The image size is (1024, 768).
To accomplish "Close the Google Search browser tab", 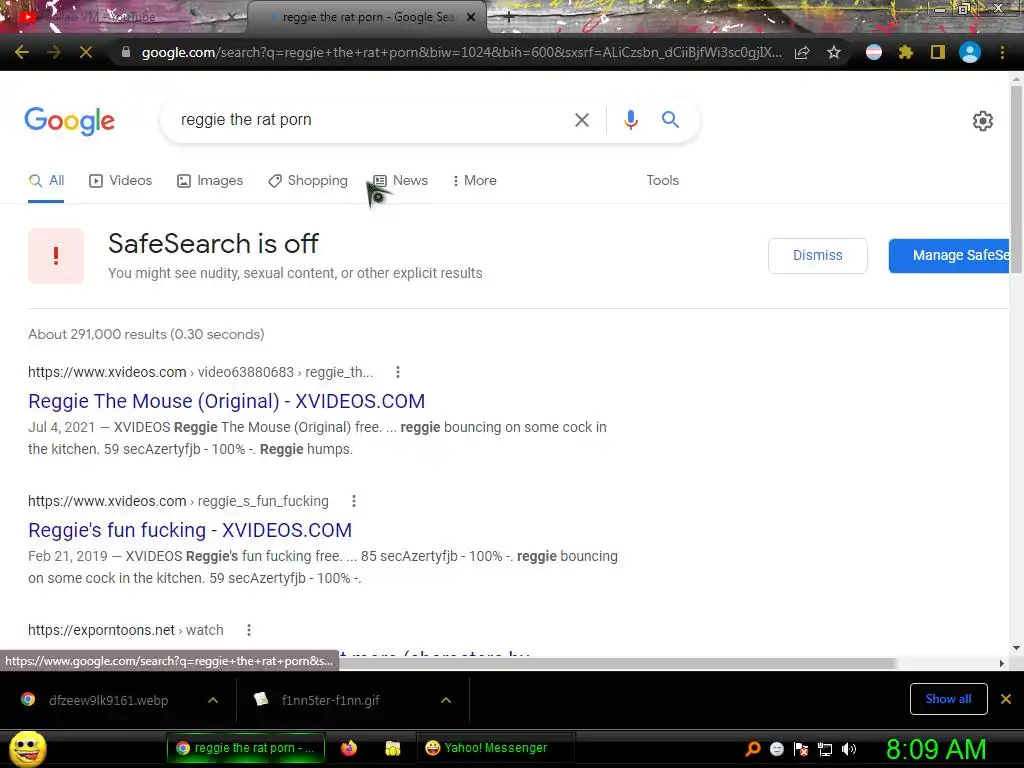I will [x=471, y=18].
